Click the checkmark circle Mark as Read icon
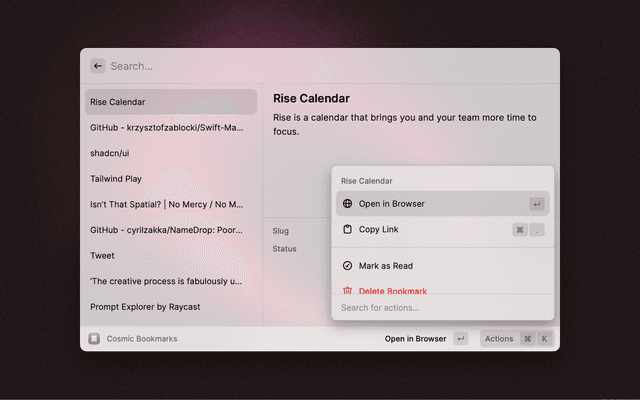 (347, 266)
